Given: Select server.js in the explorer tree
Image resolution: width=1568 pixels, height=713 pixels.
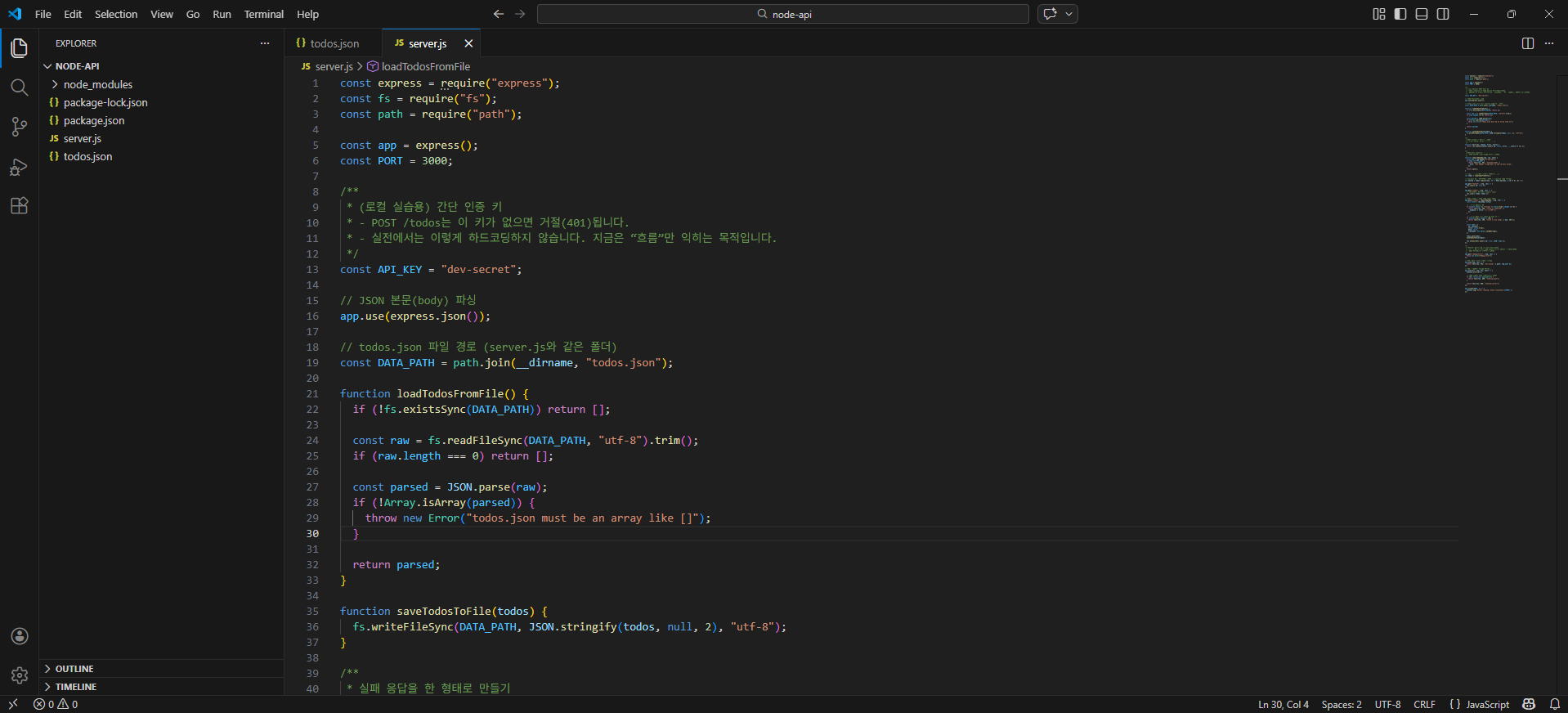Looking at the screenshot, I should point(161,138).
